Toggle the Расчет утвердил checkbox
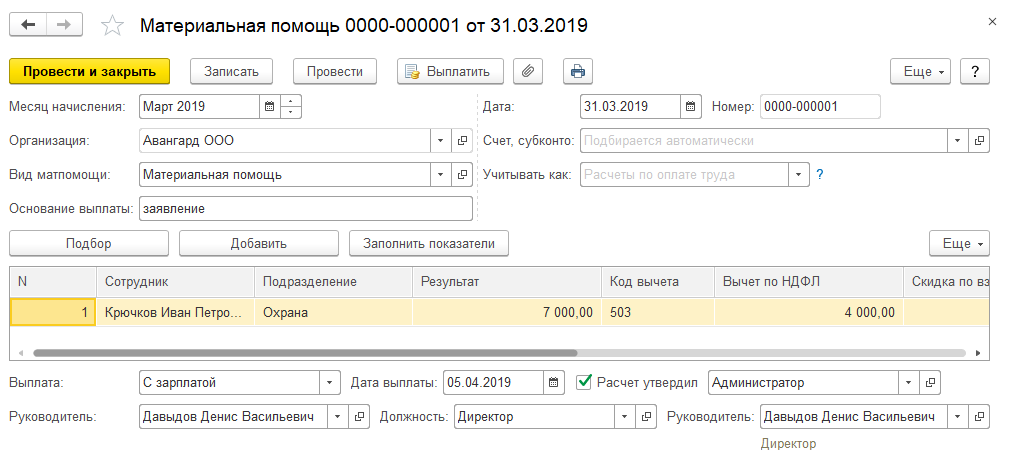The width and height of the screenshot is (1009, 450). pos(585,382)
